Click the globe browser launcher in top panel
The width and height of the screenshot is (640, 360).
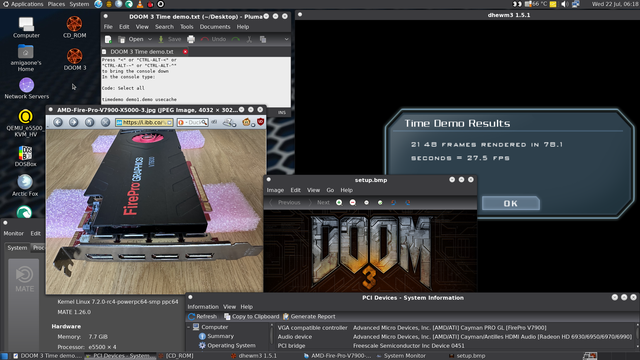pos(98,4)
